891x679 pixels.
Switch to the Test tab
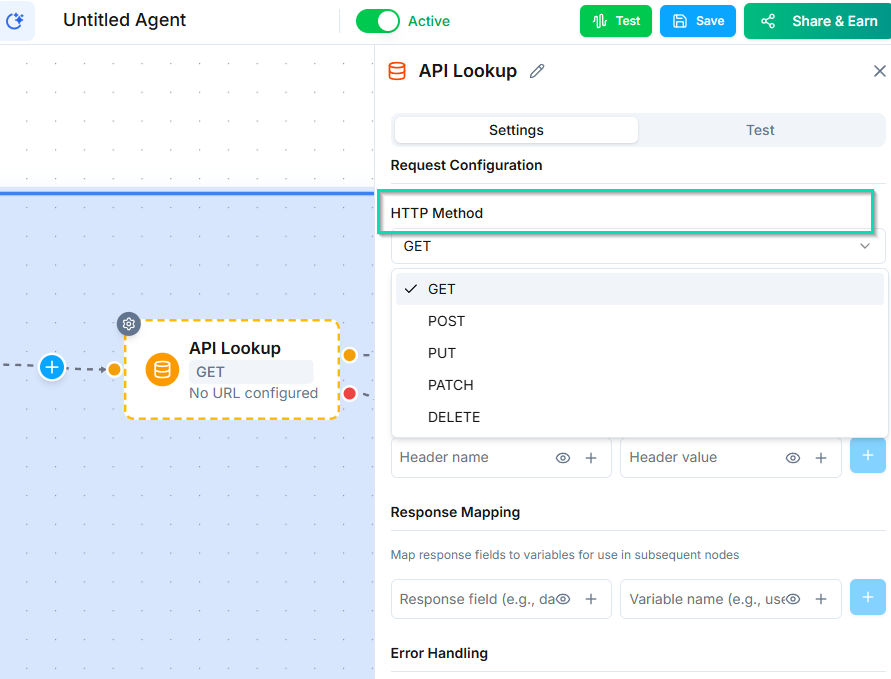coord(760,130)
